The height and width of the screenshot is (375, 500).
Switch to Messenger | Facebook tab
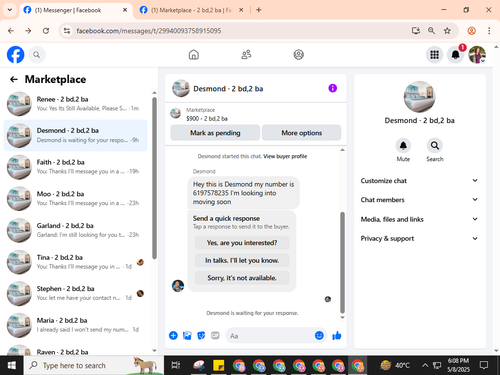(75, 10)
